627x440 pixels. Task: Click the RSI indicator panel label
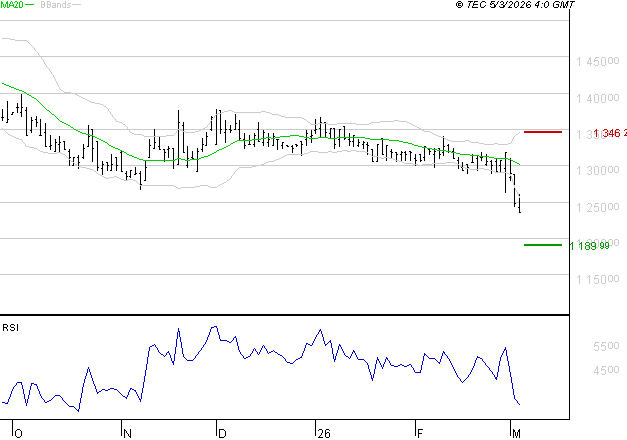tap(10, 327)
